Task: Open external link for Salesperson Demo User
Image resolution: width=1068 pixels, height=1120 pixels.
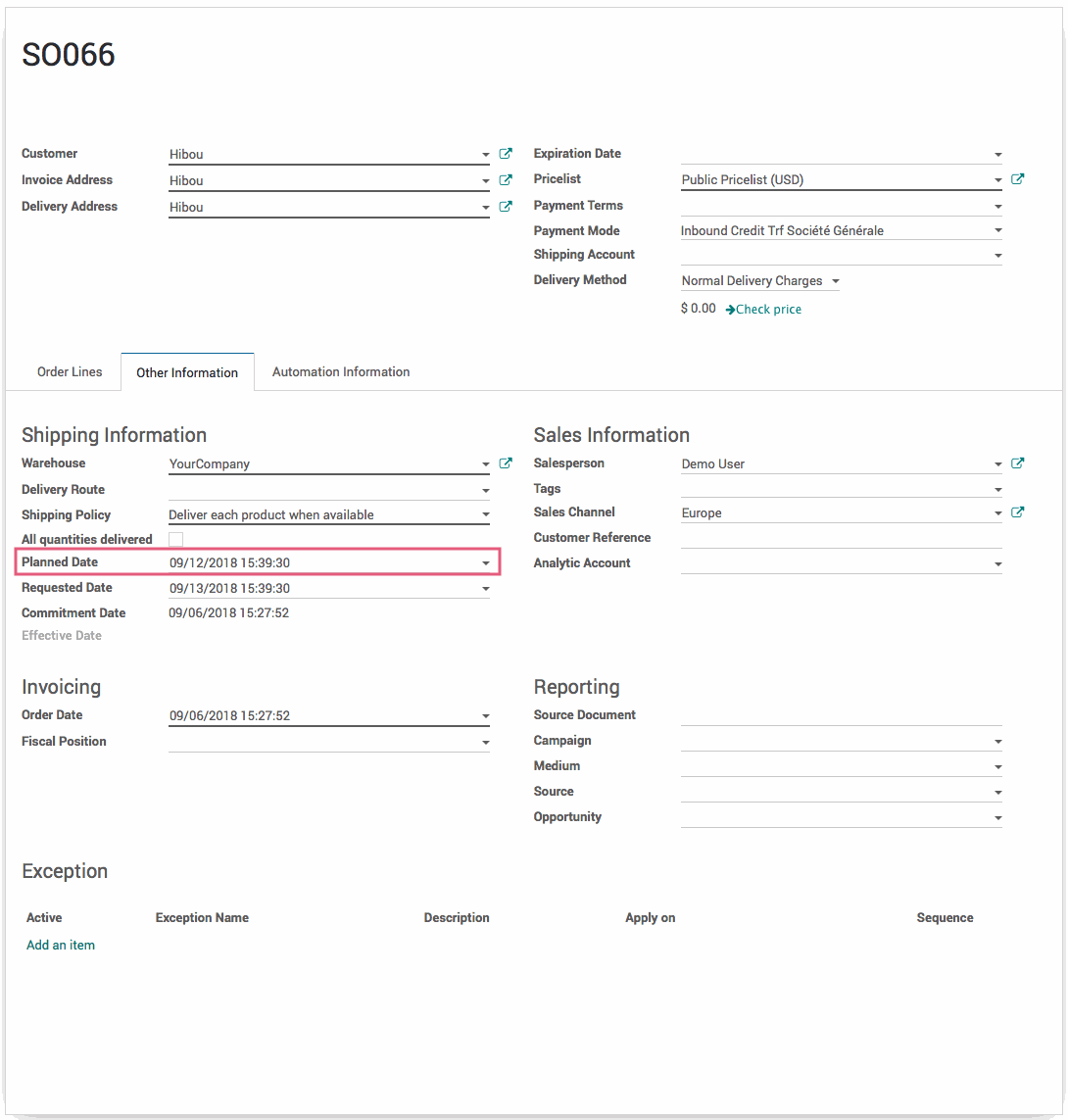Action: tap(1018, 463)
